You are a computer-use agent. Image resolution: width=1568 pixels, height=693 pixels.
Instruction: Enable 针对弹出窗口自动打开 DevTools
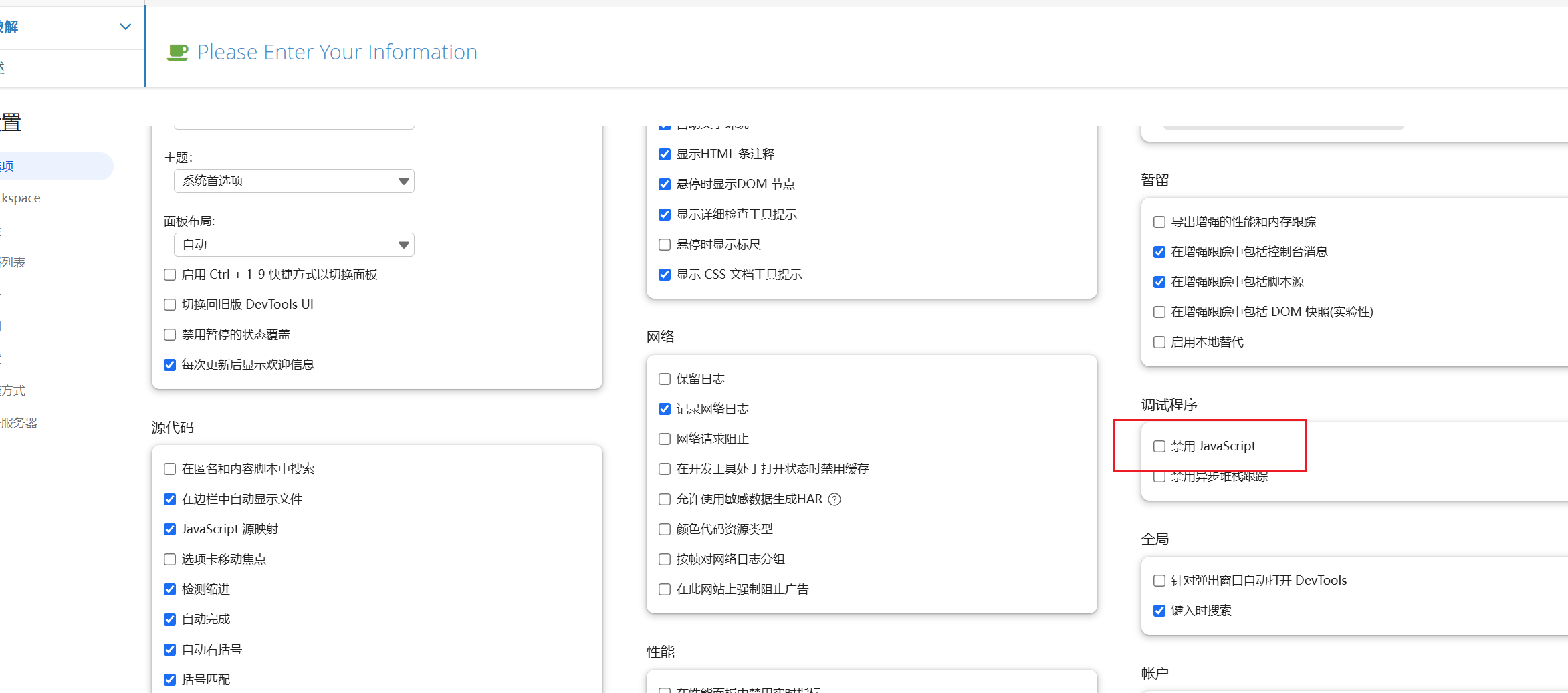pyautogui.click(x=1159, y=581)
